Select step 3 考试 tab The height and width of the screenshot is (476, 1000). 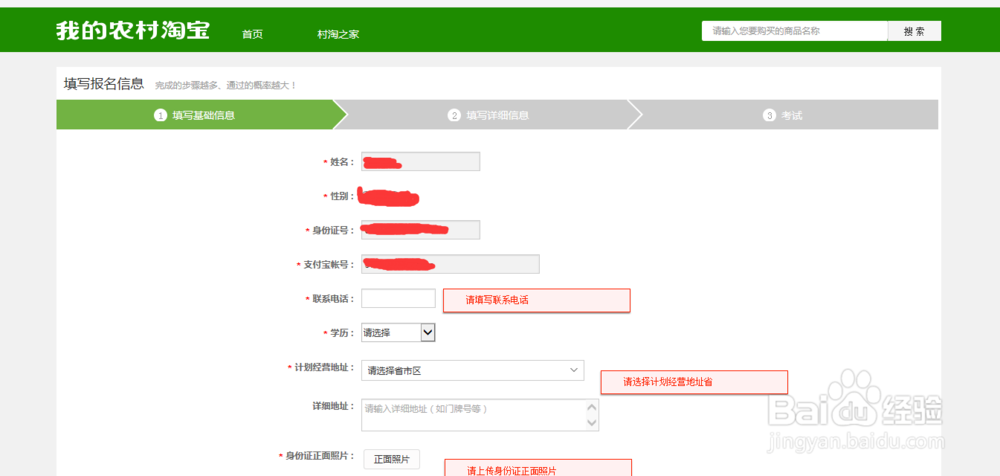[783, 115]
